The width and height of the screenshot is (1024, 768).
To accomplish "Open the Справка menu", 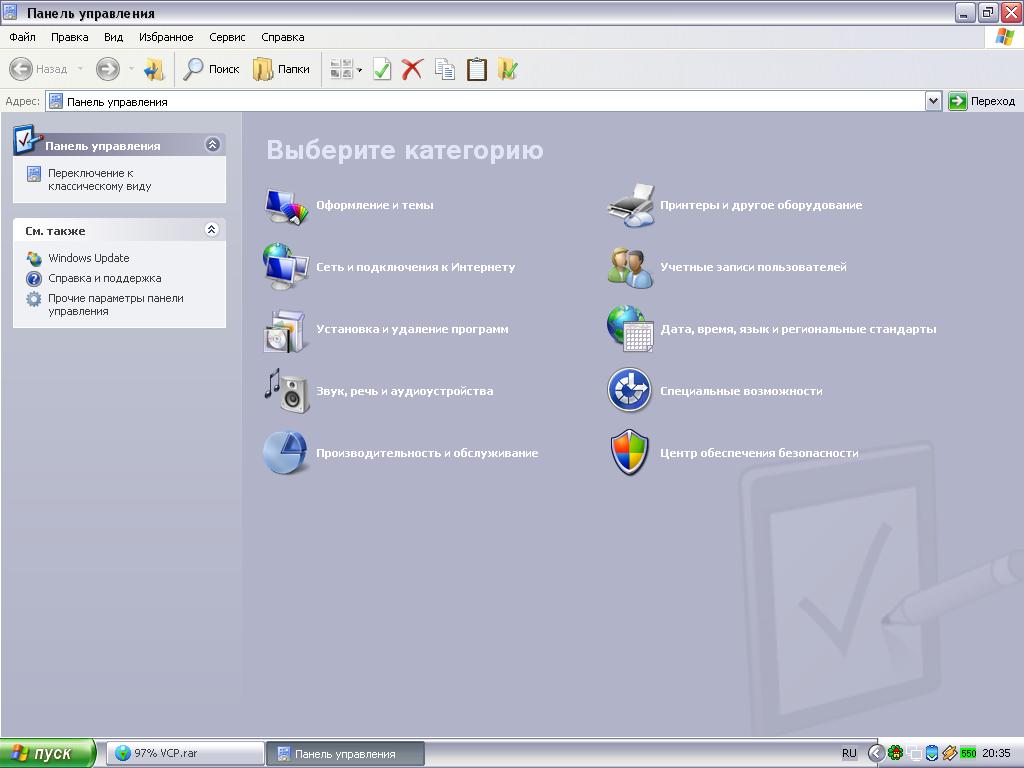I will click(x=283, y=37).
